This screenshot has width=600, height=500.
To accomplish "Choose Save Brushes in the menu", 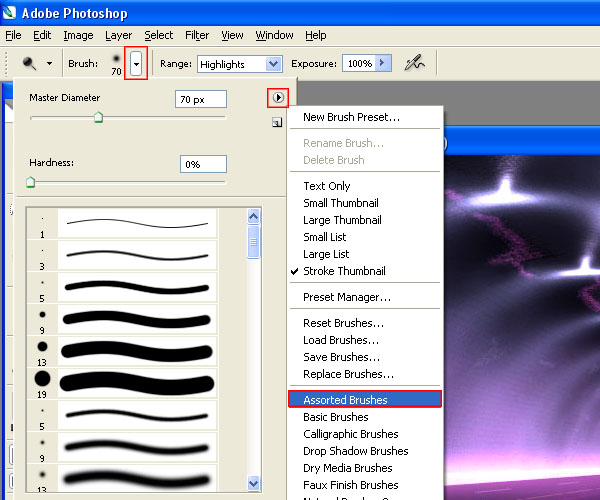I will [x=365, y=357].
